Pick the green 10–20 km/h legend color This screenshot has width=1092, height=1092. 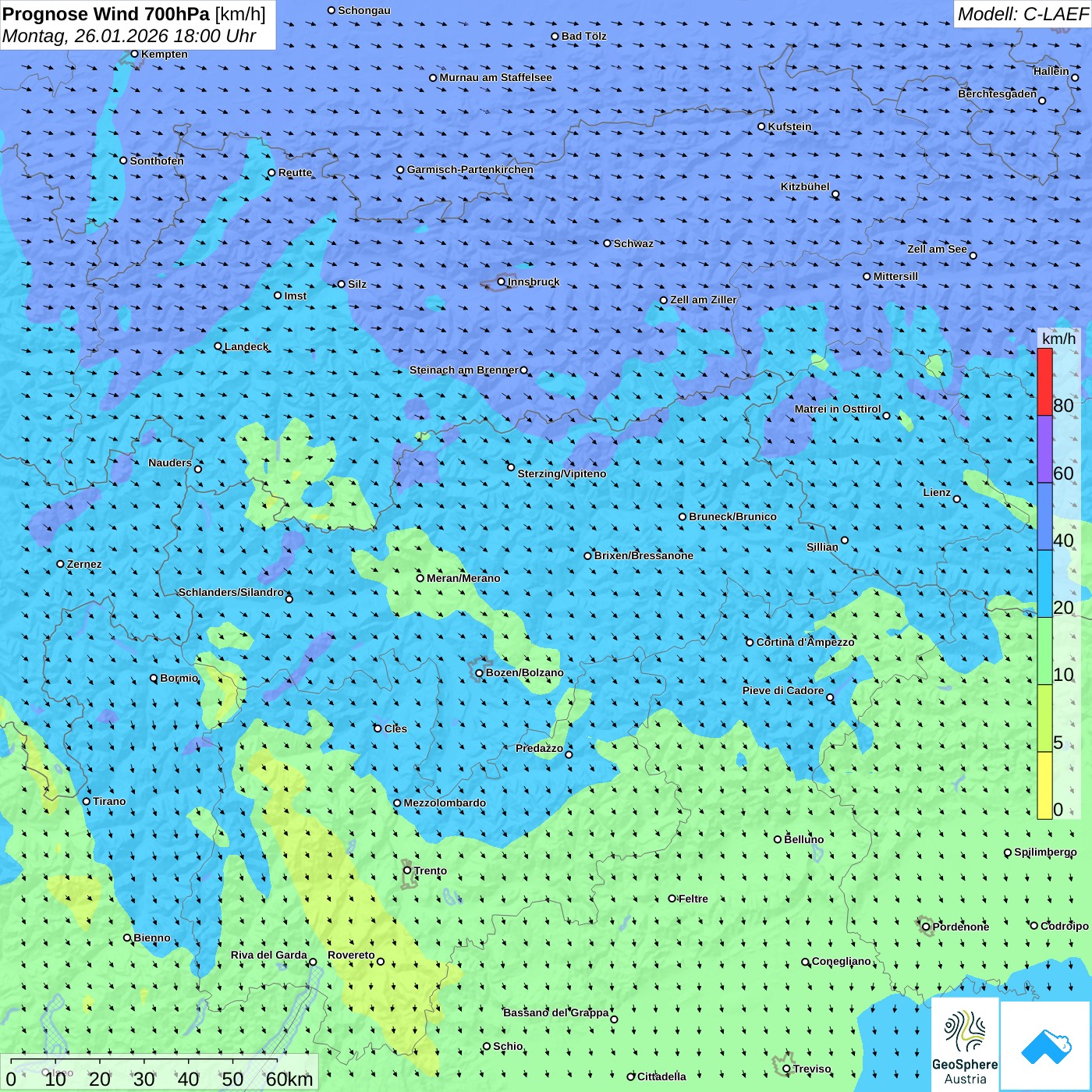(1044, 651)
